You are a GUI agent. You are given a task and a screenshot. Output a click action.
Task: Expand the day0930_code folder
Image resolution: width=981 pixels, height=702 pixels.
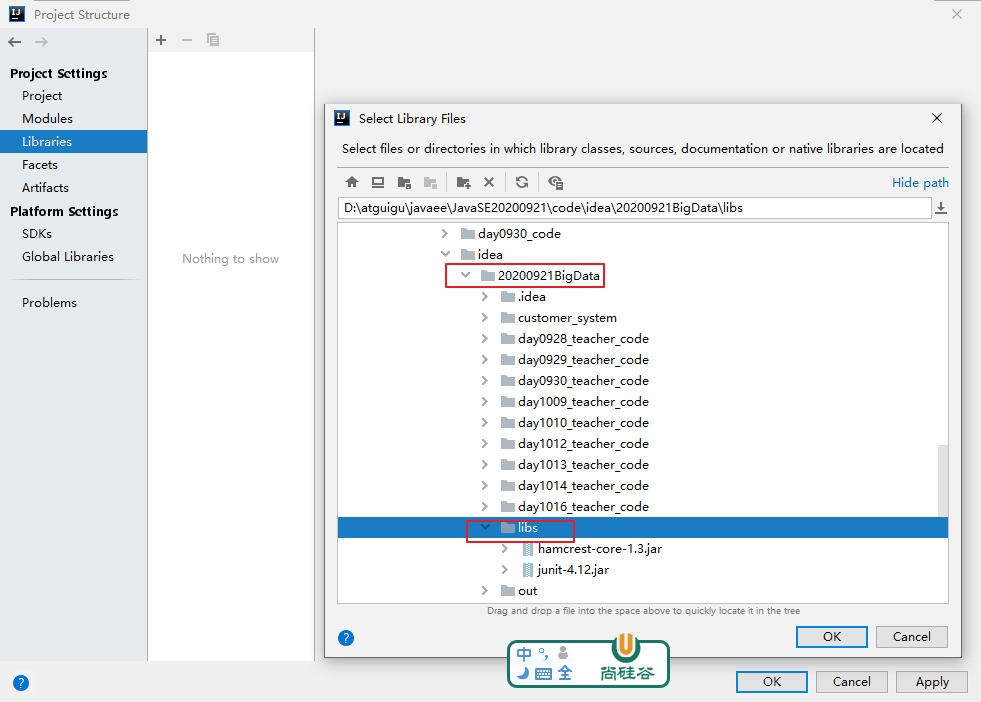(x=445, y=233)
